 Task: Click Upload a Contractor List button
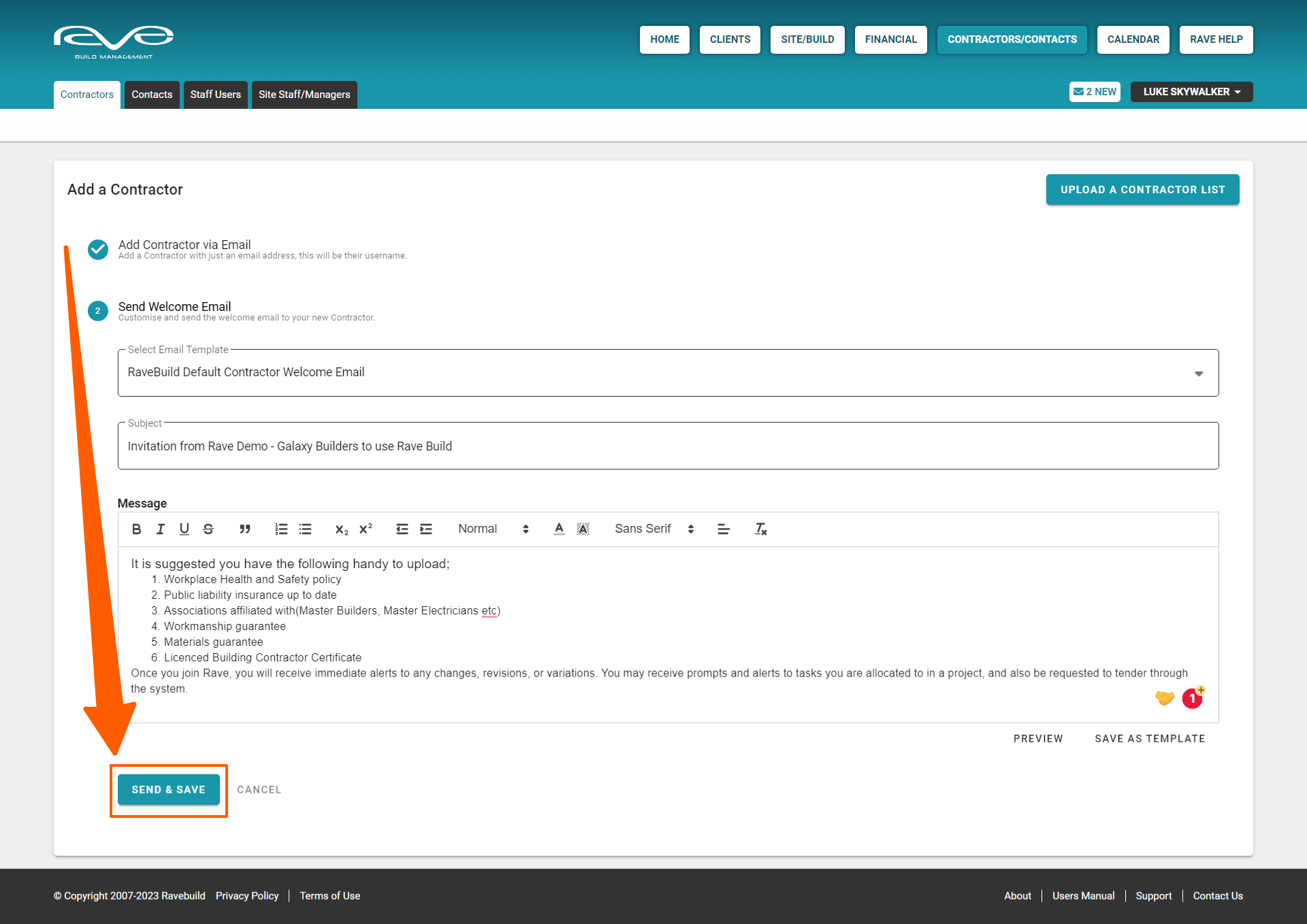(1142, 190)
